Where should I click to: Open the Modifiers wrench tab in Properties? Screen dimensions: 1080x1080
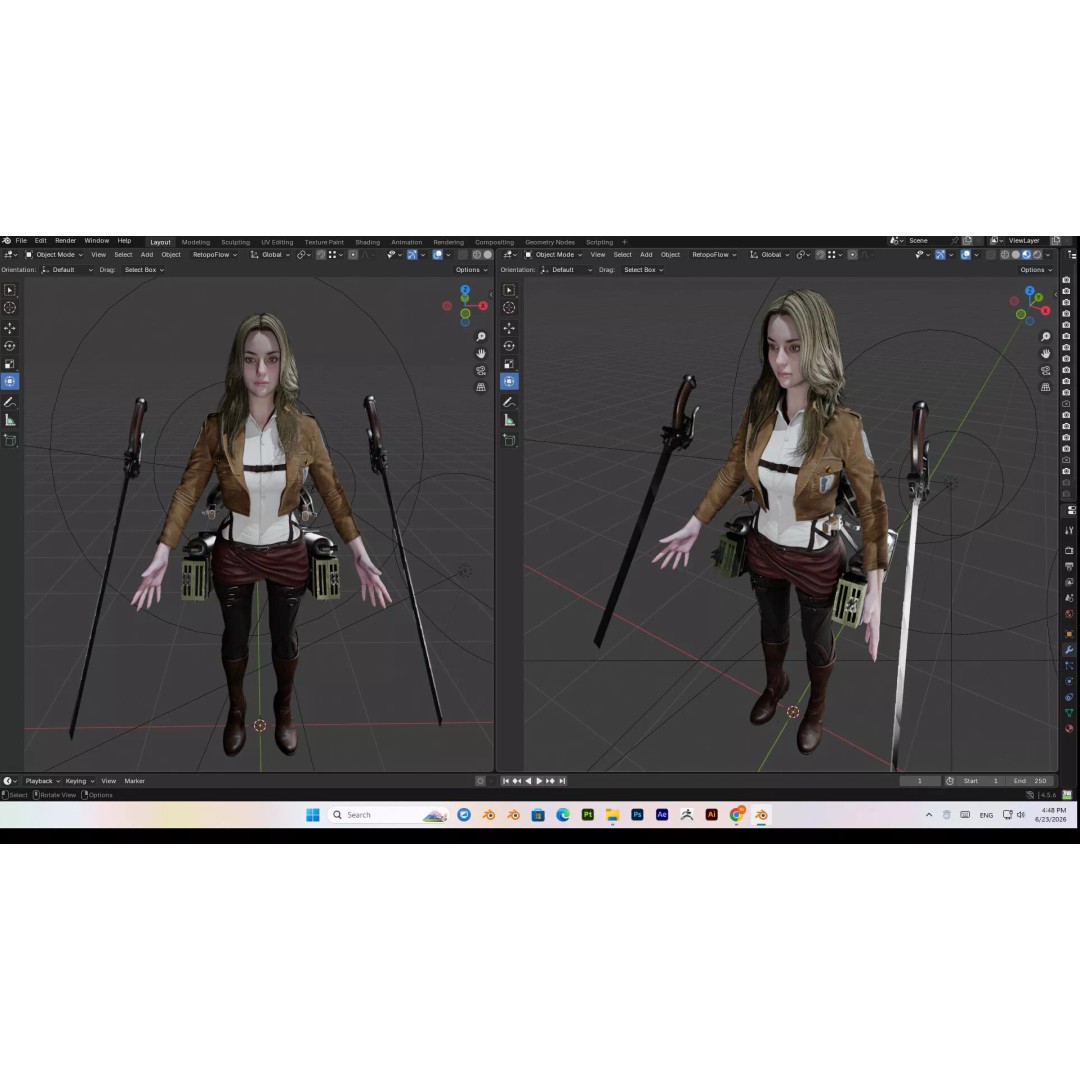(x=1069, y=650)
